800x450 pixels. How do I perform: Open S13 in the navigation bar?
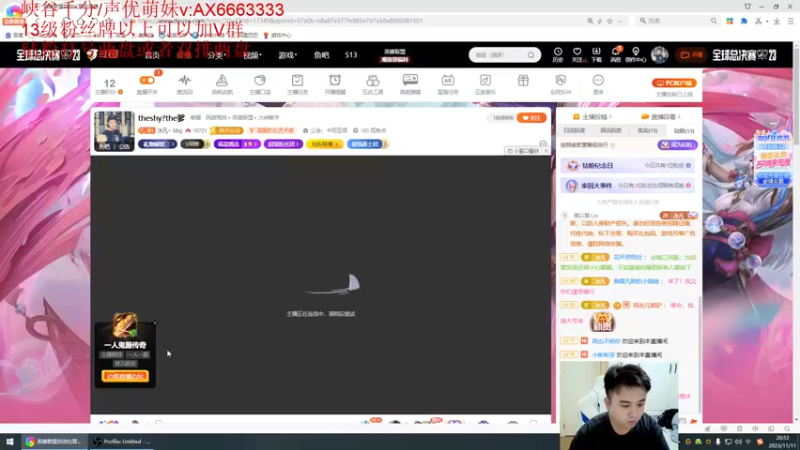point(351,55)
